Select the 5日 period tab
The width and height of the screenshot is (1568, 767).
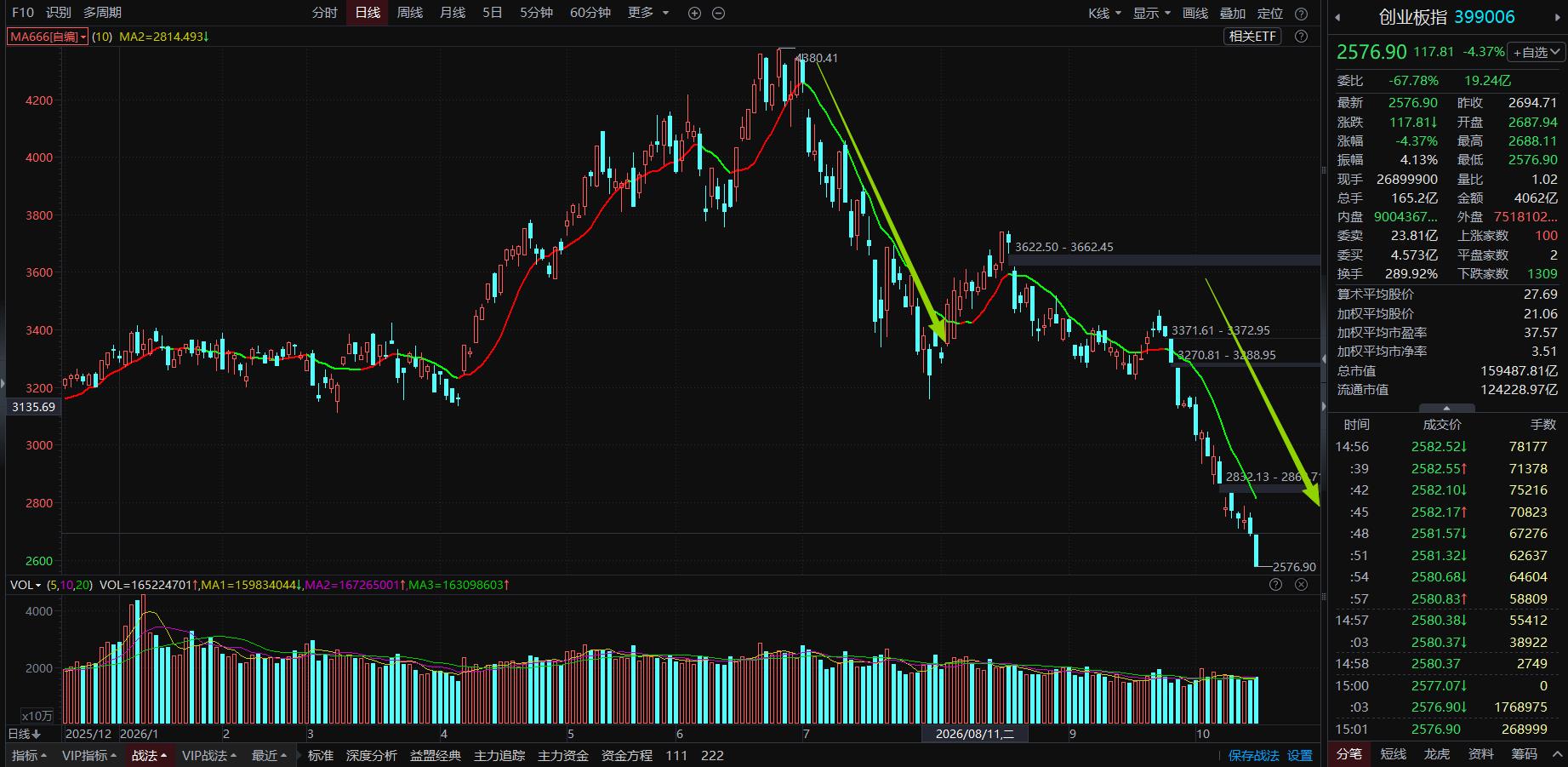[x=493, y=13]
